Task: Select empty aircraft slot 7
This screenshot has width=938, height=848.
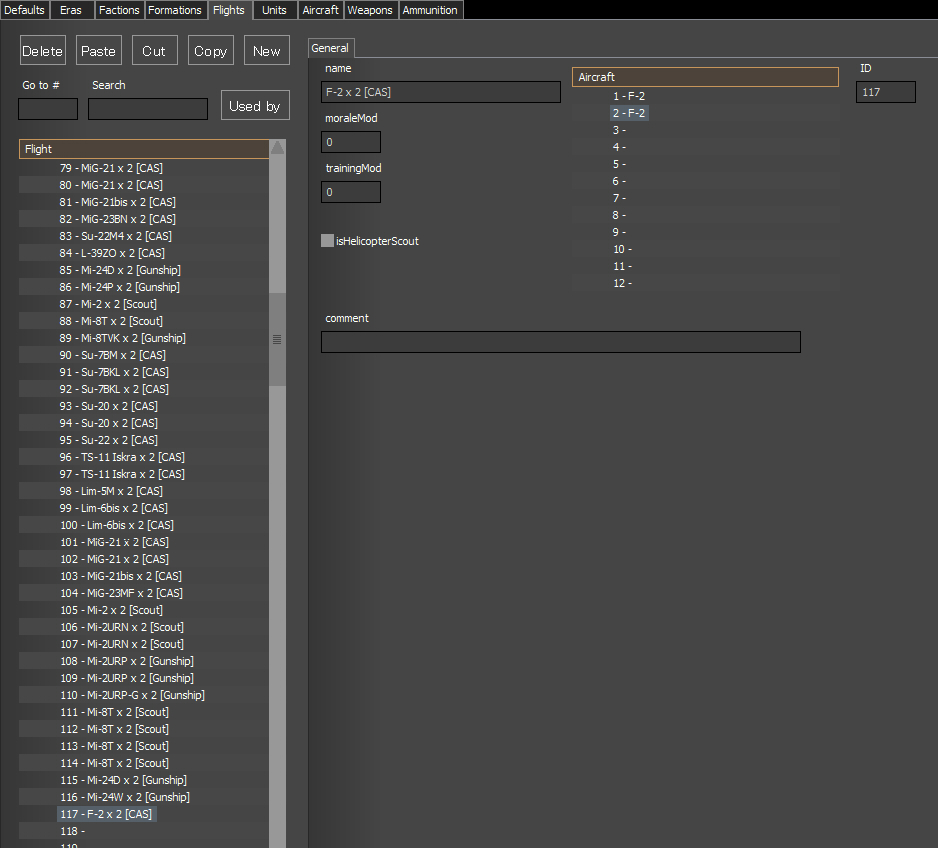Action: pyautogui.click(x=619, y=198)
